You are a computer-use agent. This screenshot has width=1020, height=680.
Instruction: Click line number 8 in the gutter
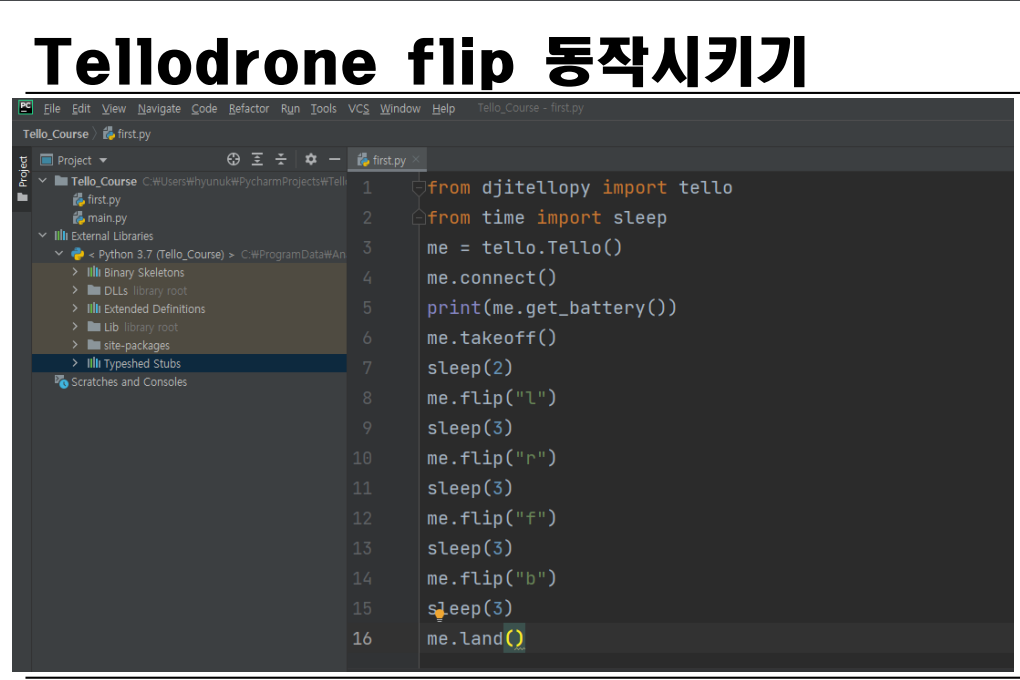368,398
